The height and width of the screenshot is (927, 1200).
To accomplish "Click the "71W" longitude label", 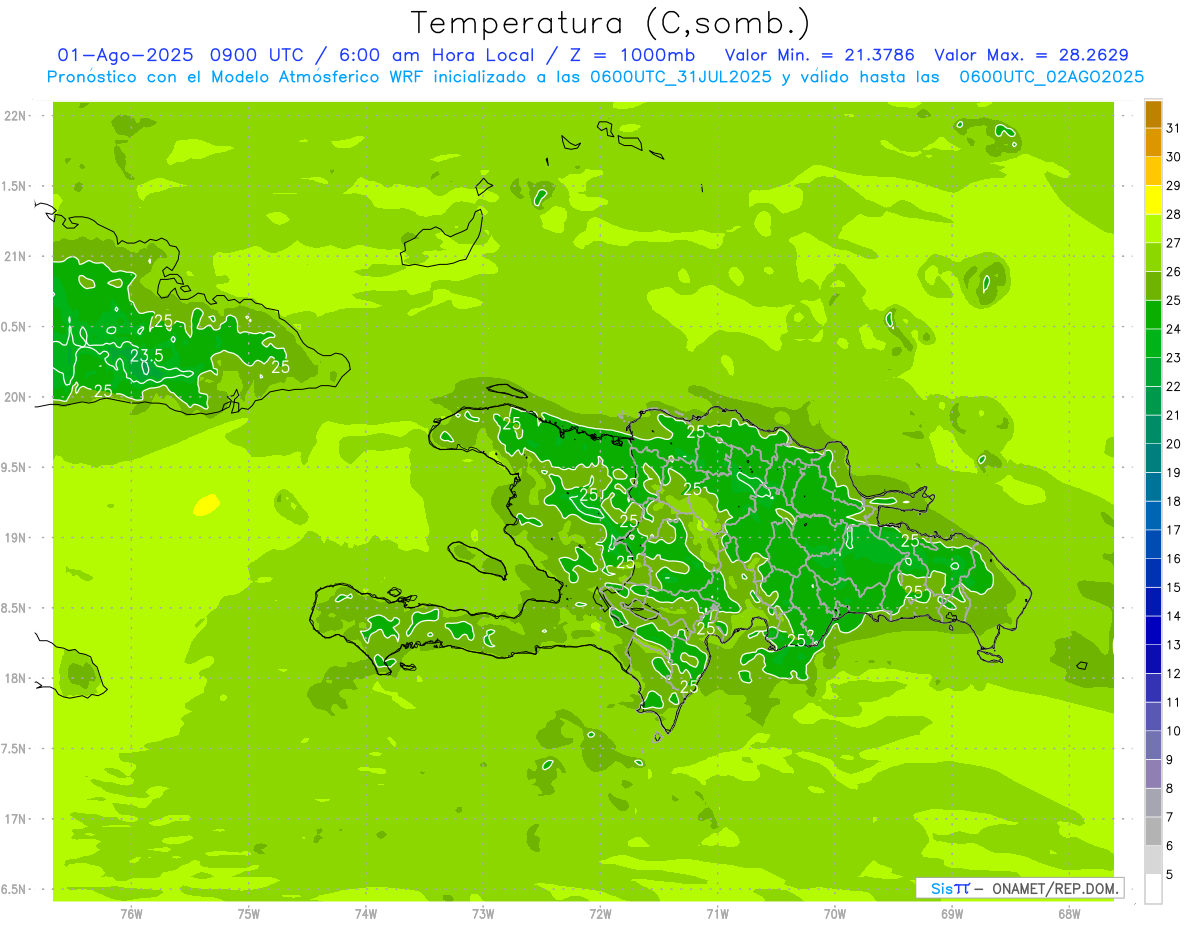I will click(x=717, y=913).
